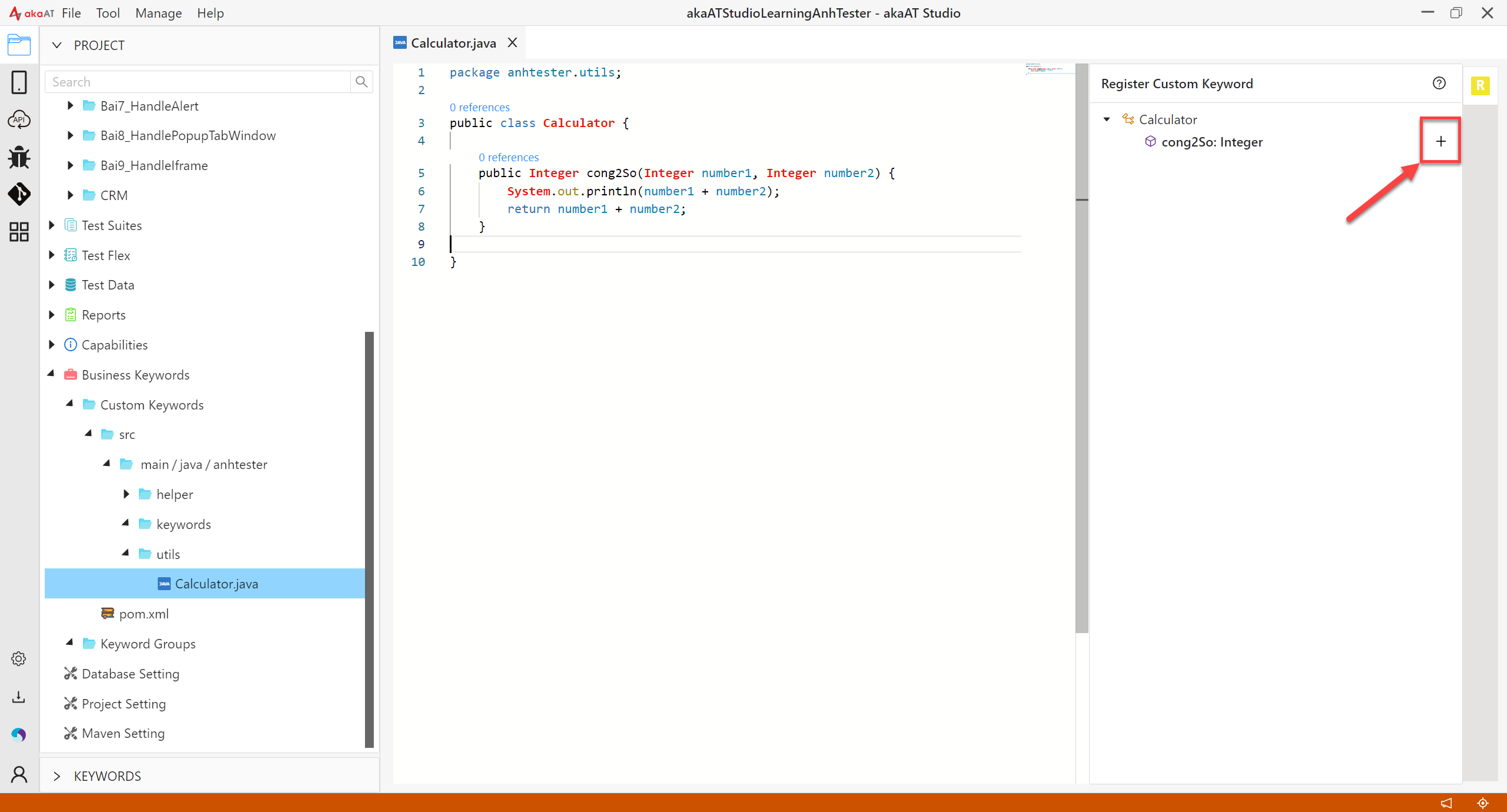Open settings gear in left sidebar
The image size is (1507, 812).
click(x=19, y=658)
